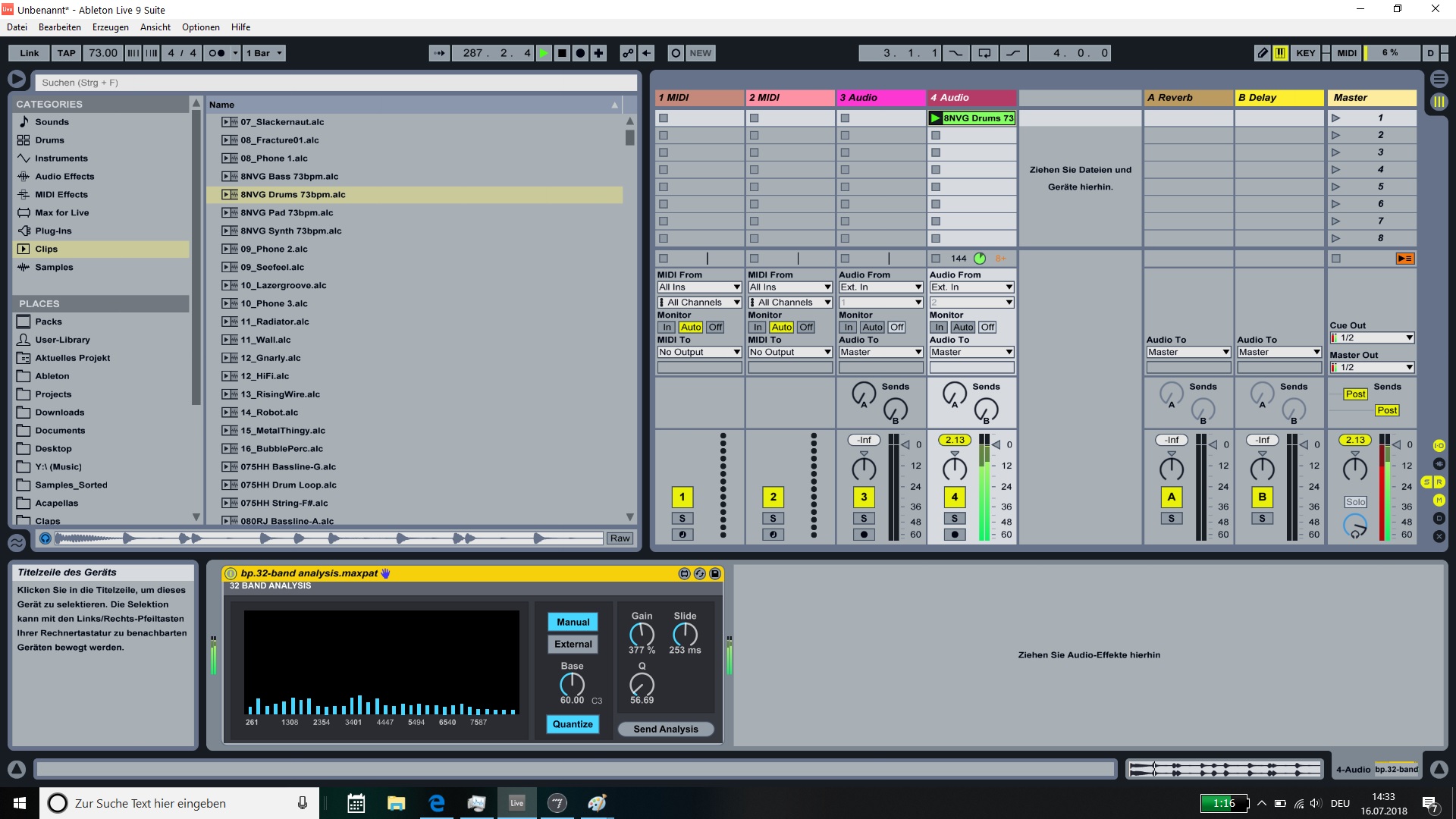Select Samples category in browser
The height and width of the screenshot is (819, 1456).
(54, 268)
